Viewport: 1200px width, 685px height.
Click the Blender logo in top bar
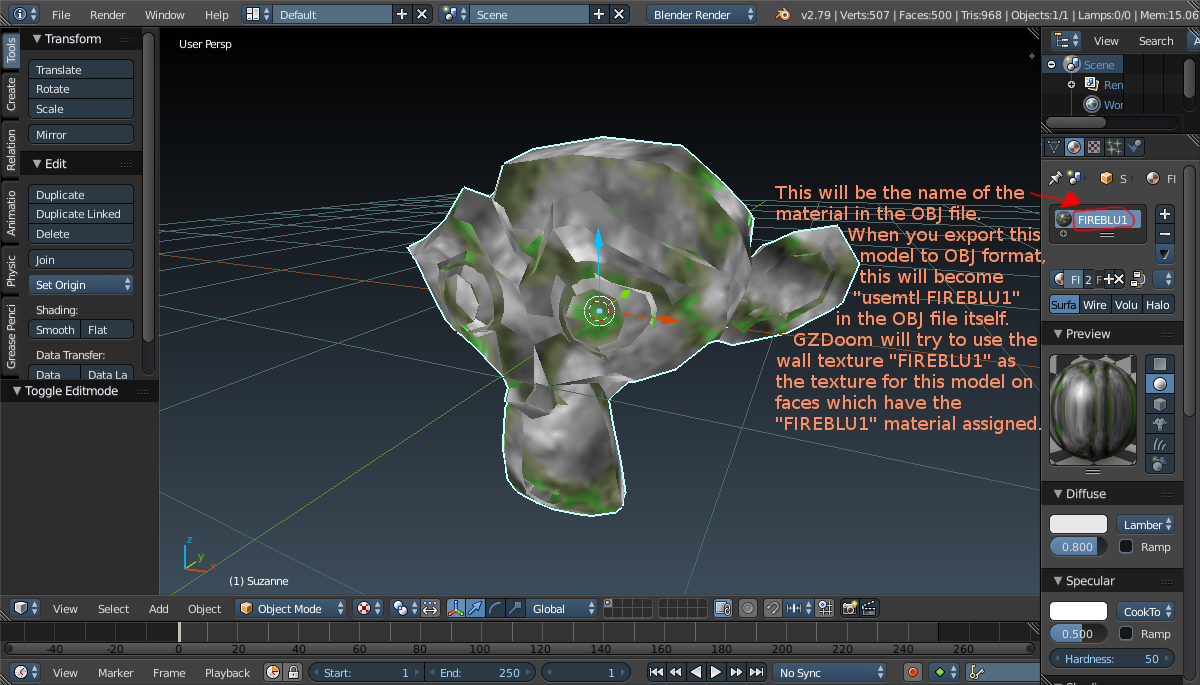[783, 14]
